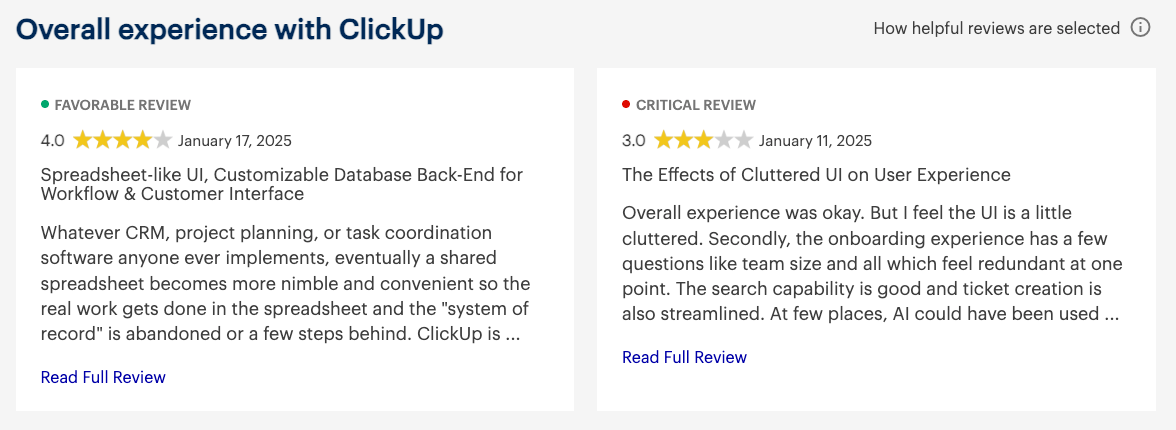
Task: Click the January 17, 2025 review date
Action: pos(235,140)
